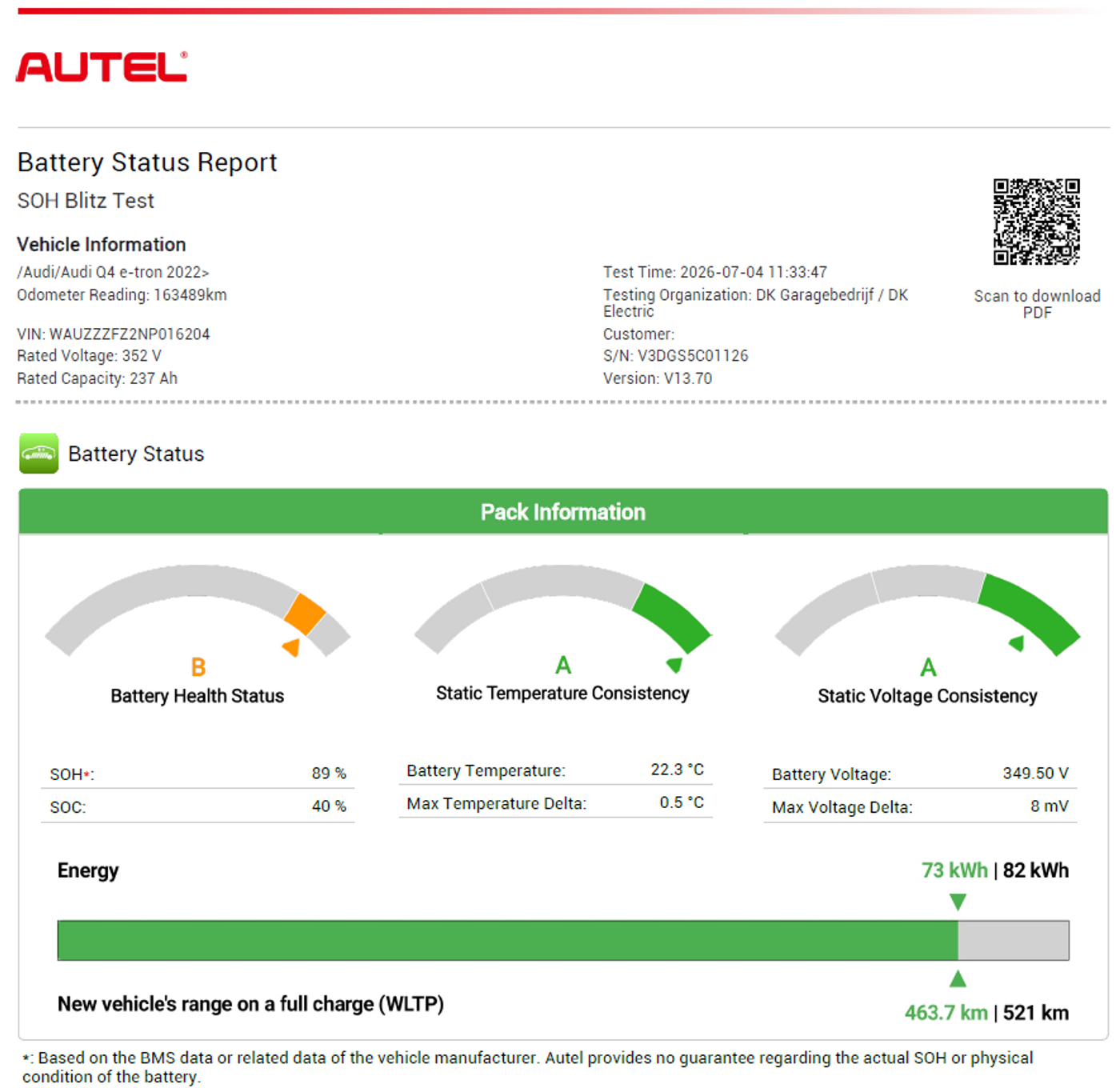
Task: Click the orange "B" health grade letter
Action: point(198,667)
